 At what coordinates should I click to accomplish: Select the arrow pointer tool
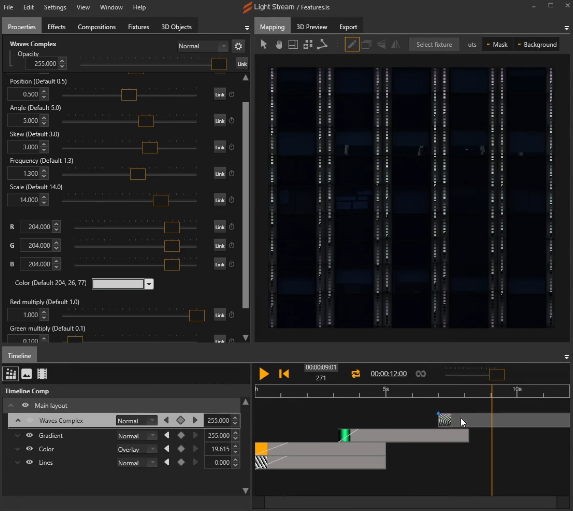[263, 45]
